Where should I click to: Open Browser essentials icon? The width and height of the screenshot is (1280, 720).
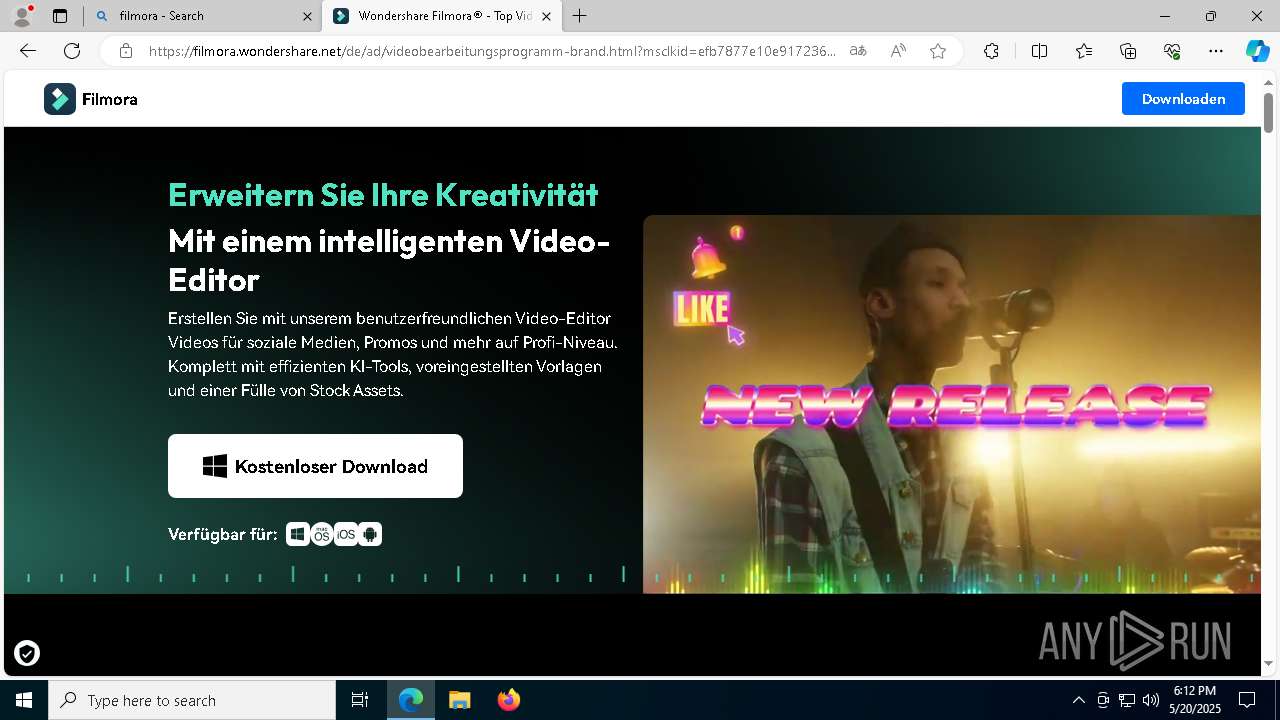coord(1173,51)
